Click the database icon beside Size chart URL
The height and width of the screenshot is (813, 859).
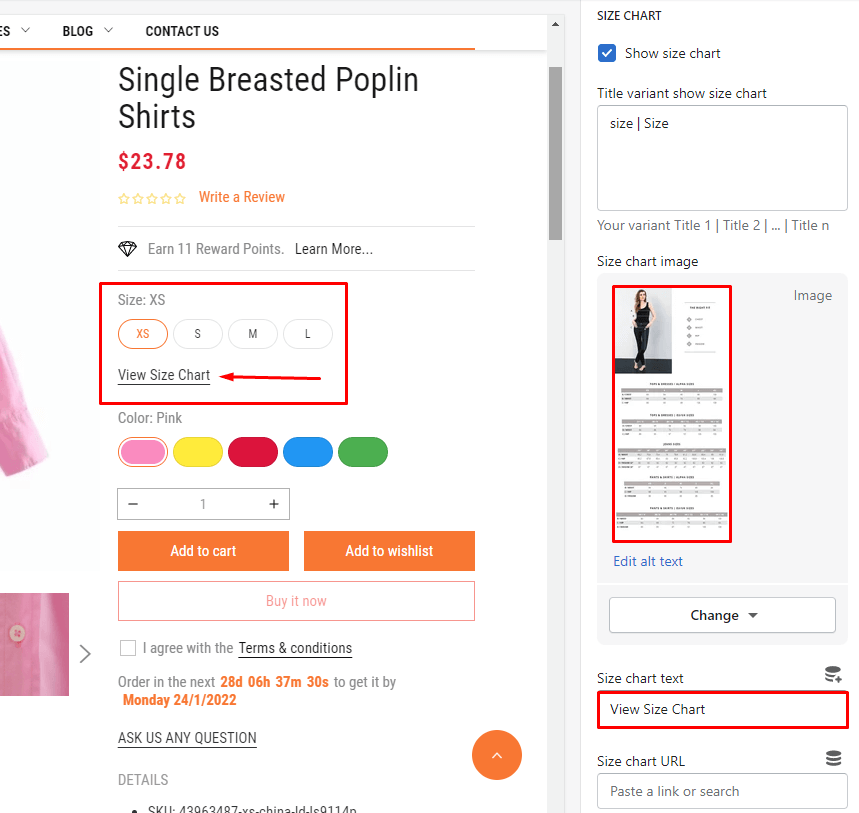(833, 759)
